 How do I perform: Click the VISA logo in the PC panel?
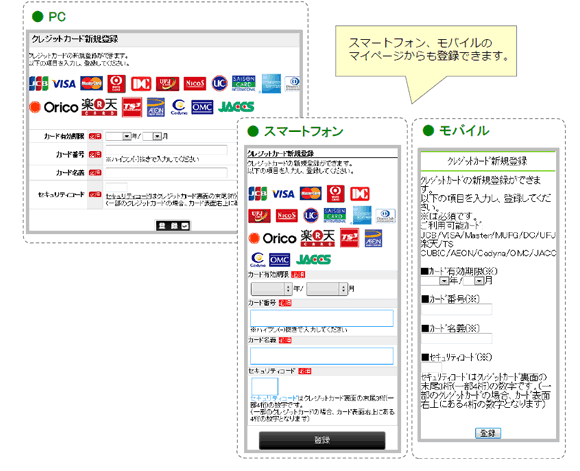pos(64,84)
